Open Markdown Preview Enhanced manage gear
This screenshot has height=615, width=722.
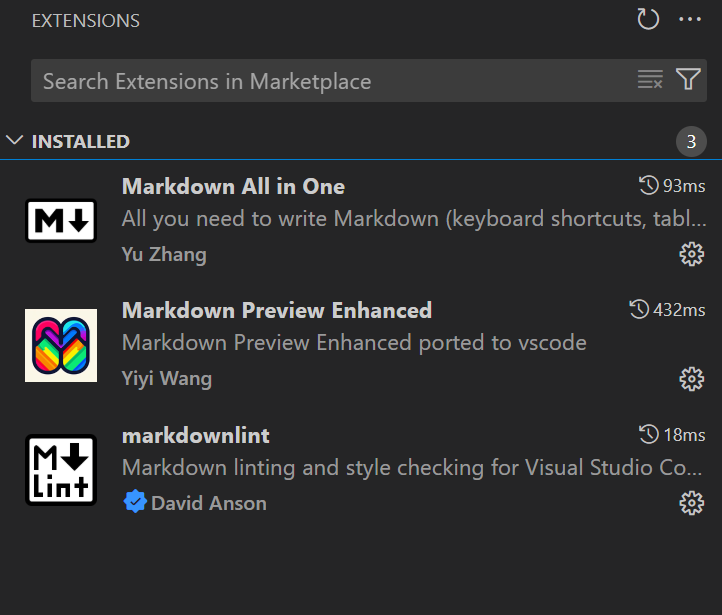tap(691, 378)
